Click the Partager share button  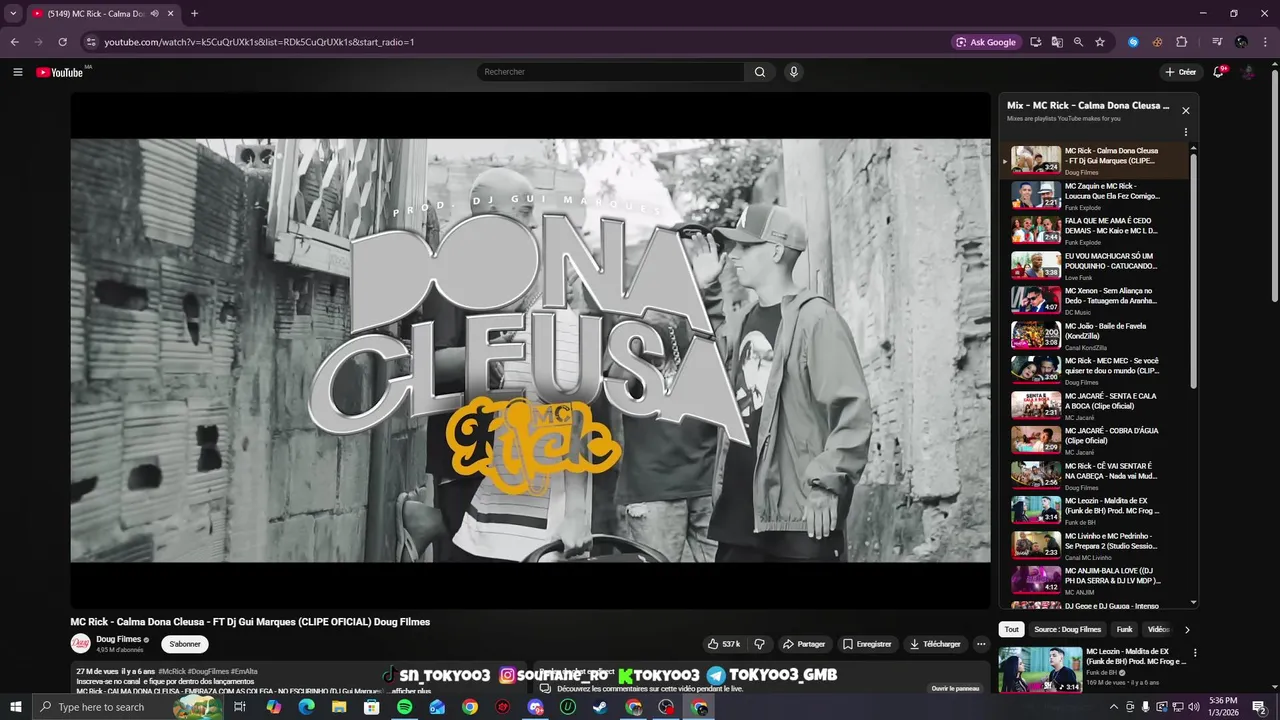804,644
